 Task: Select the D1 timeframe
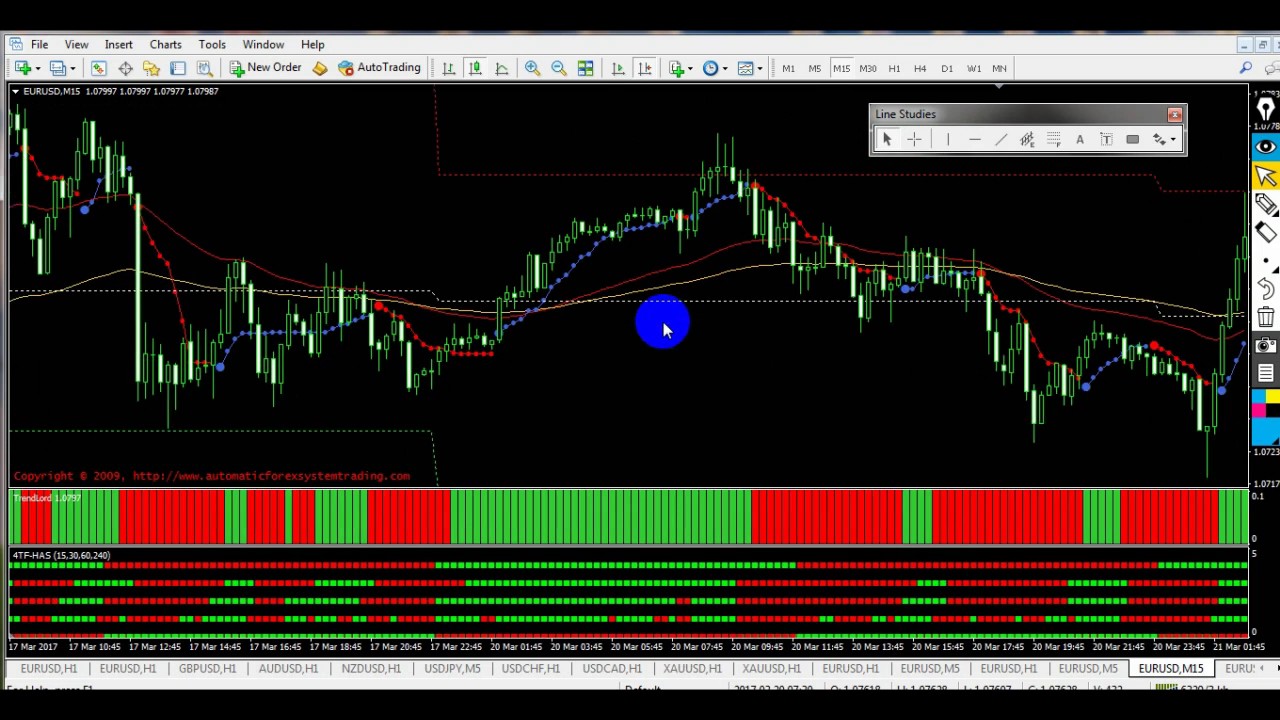pyautogui.click(x=947, y=68)
